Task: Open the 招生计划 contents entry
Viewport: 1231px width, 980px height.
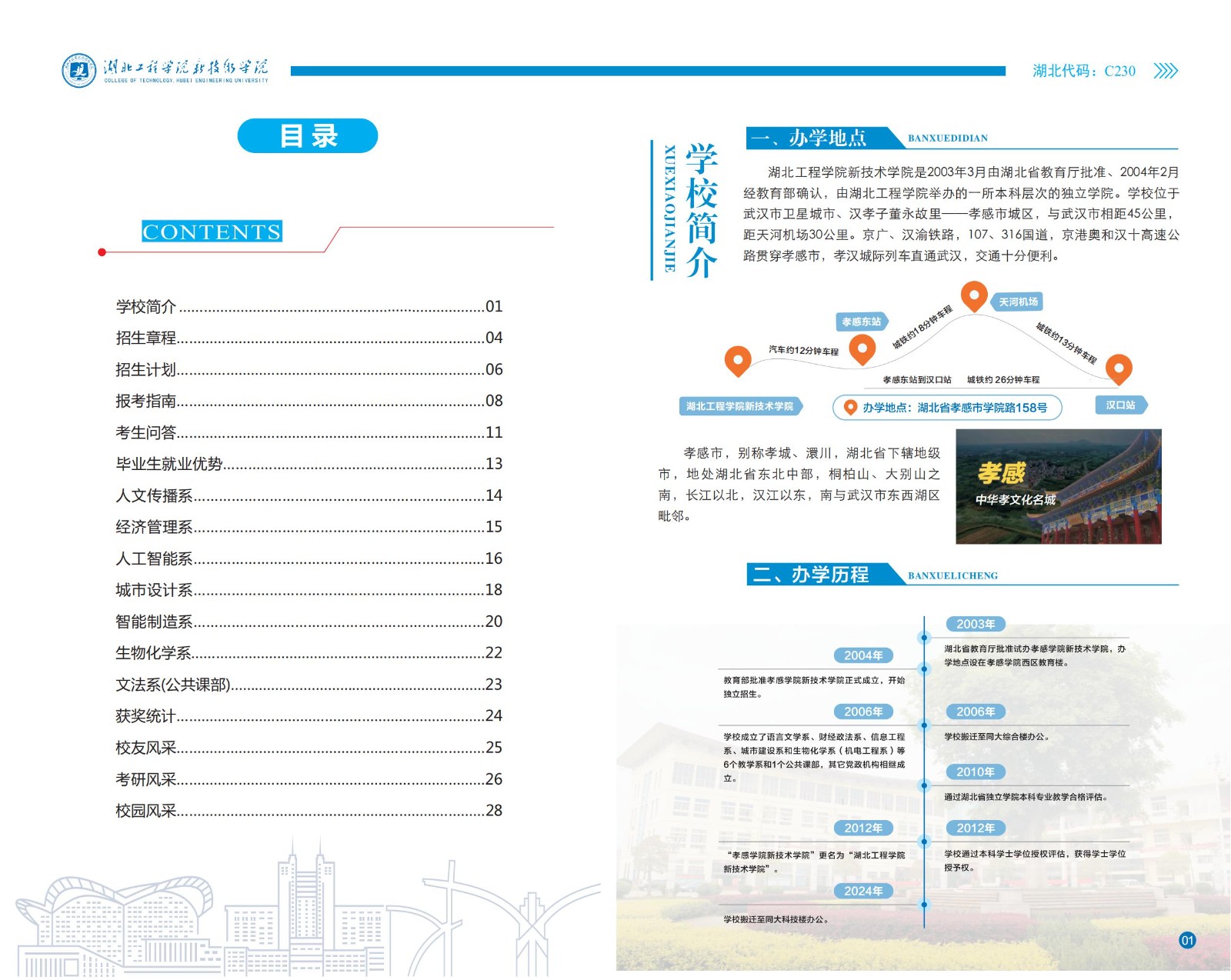Action: click(309, 369)
